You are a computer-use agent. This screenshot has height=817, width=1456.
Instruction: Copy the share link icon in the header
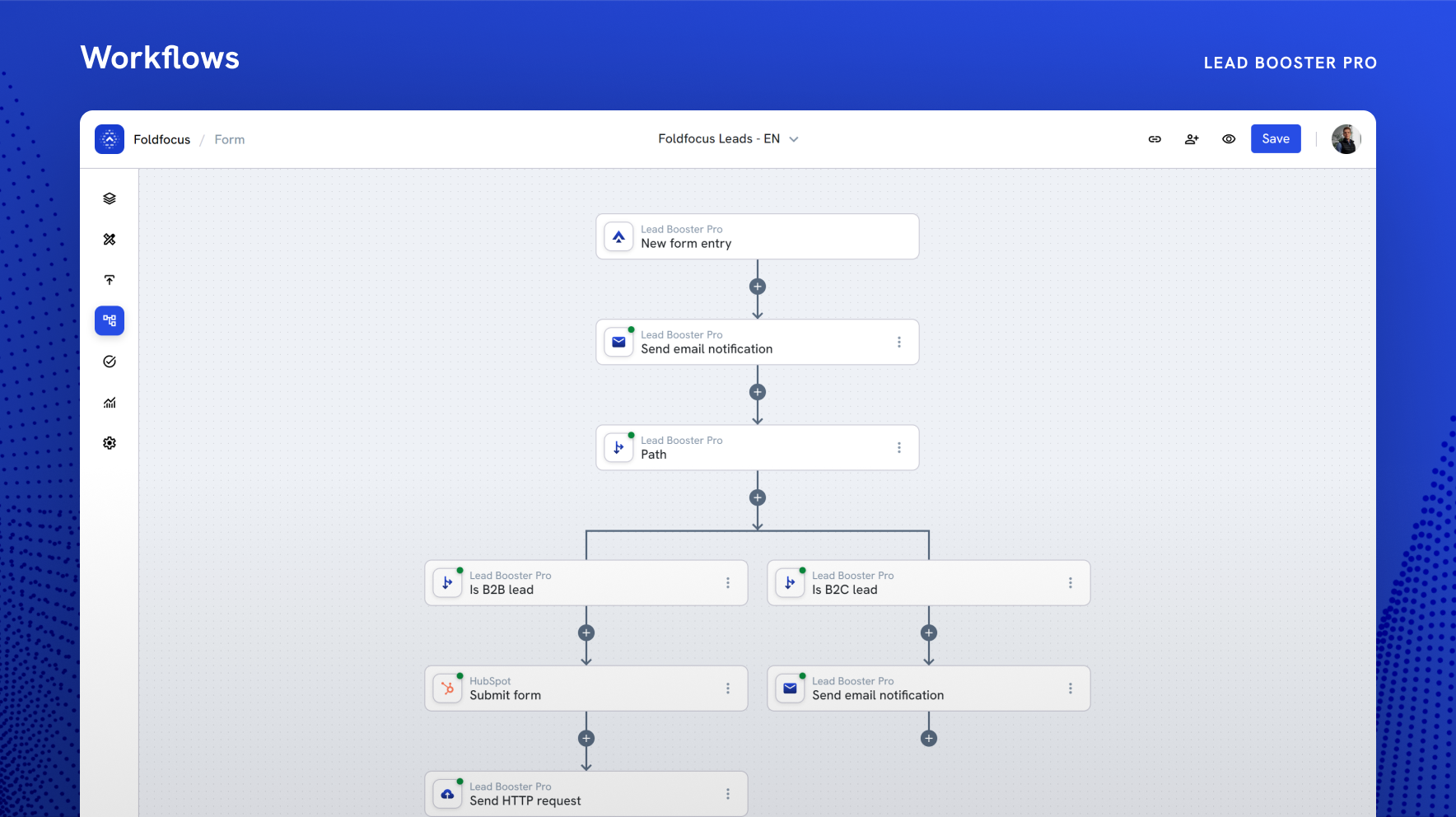tap(1155, 139)
